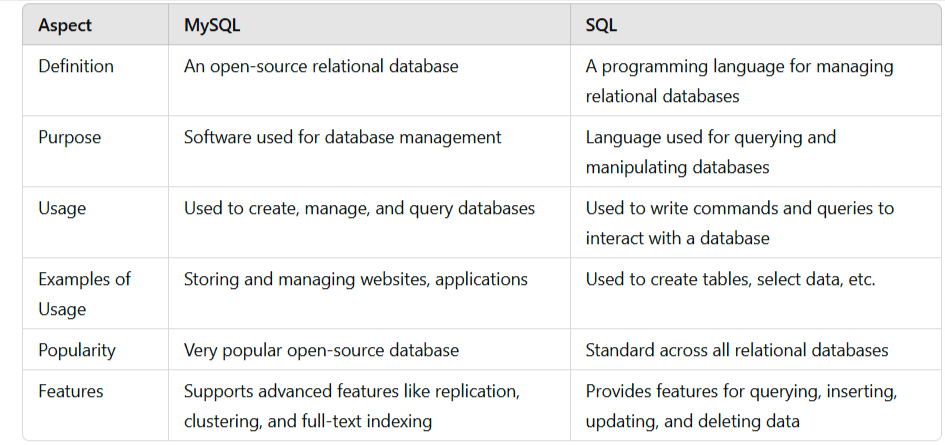Click 'Software used for database management' cell

369,151
